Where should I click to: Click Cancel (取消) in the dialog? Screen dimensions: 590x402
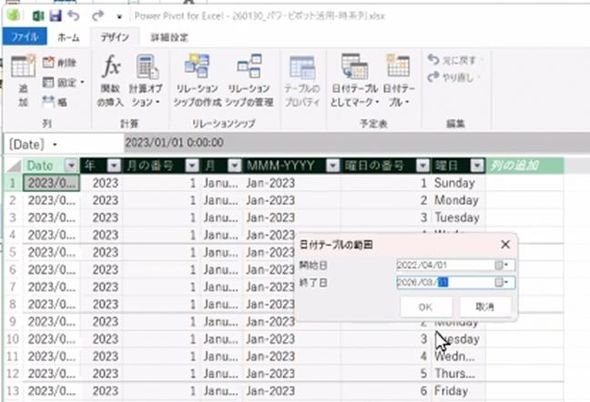click(485, 307)
